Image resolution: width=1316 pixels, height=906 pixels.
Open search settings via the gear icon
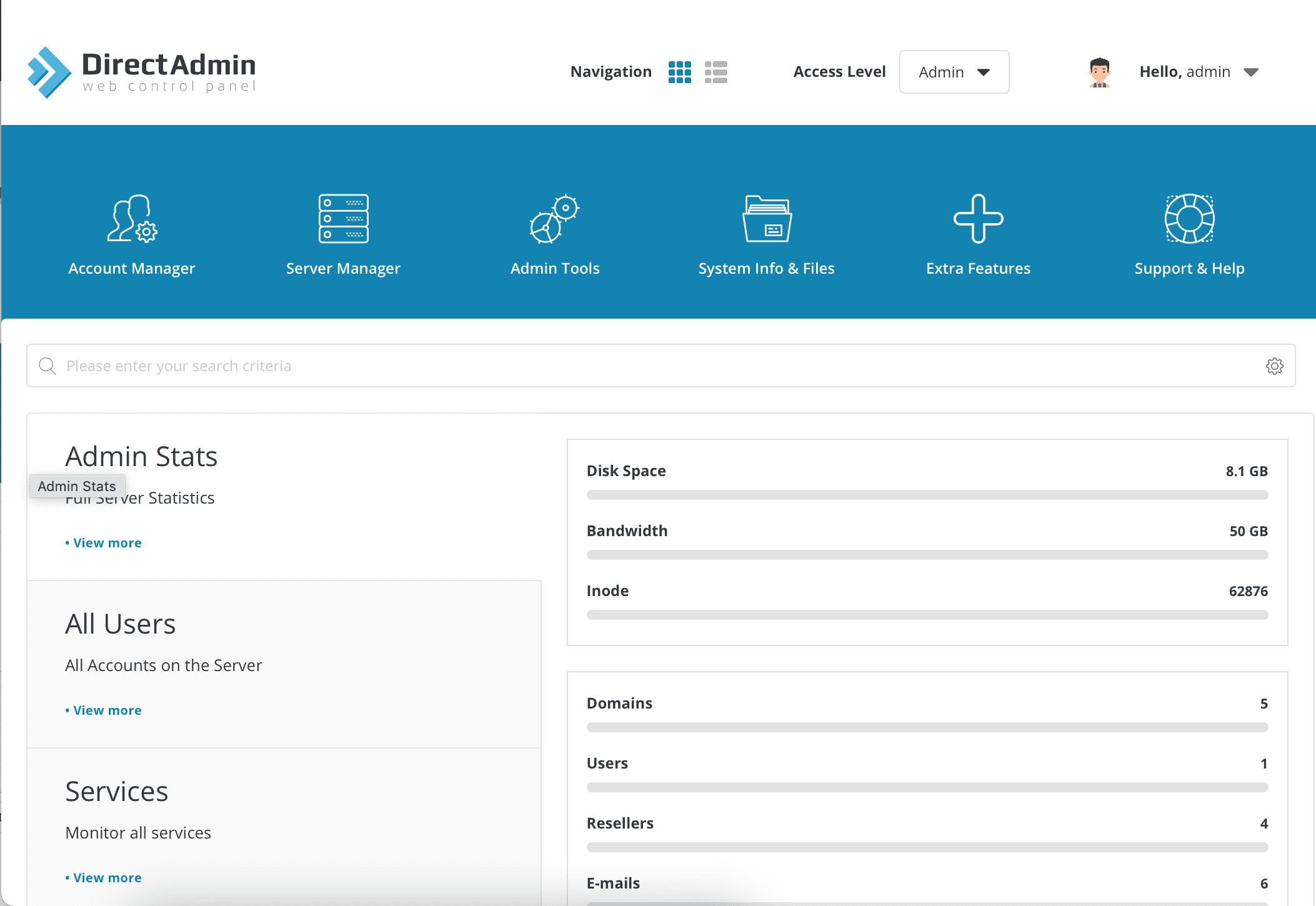click(x=1275, y=366)
